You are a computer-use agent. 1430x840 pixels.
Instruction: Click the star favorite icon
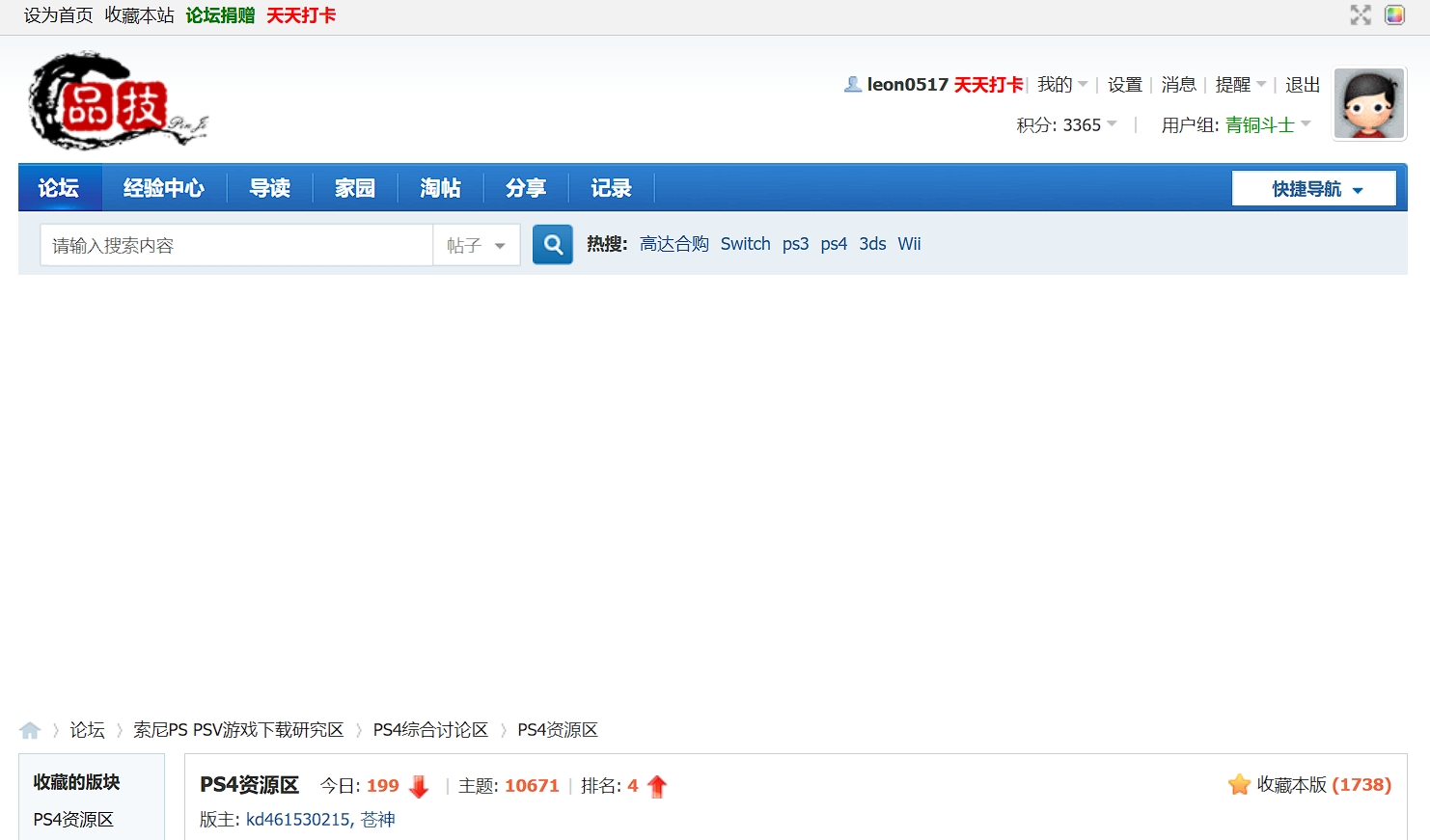(x=1239, y=785)
